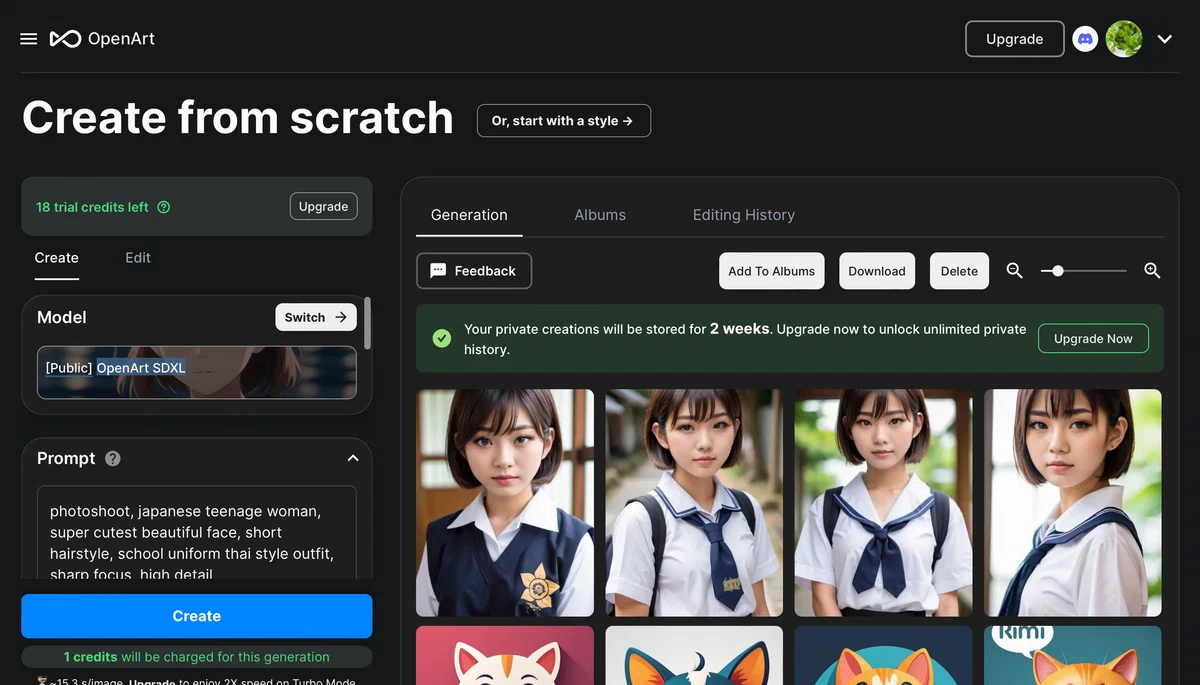The height and width of the screenshot is (685, 1200).
Task: Open cat illustration on pink background
Action: pyautogui.click(x=505, y=656)
